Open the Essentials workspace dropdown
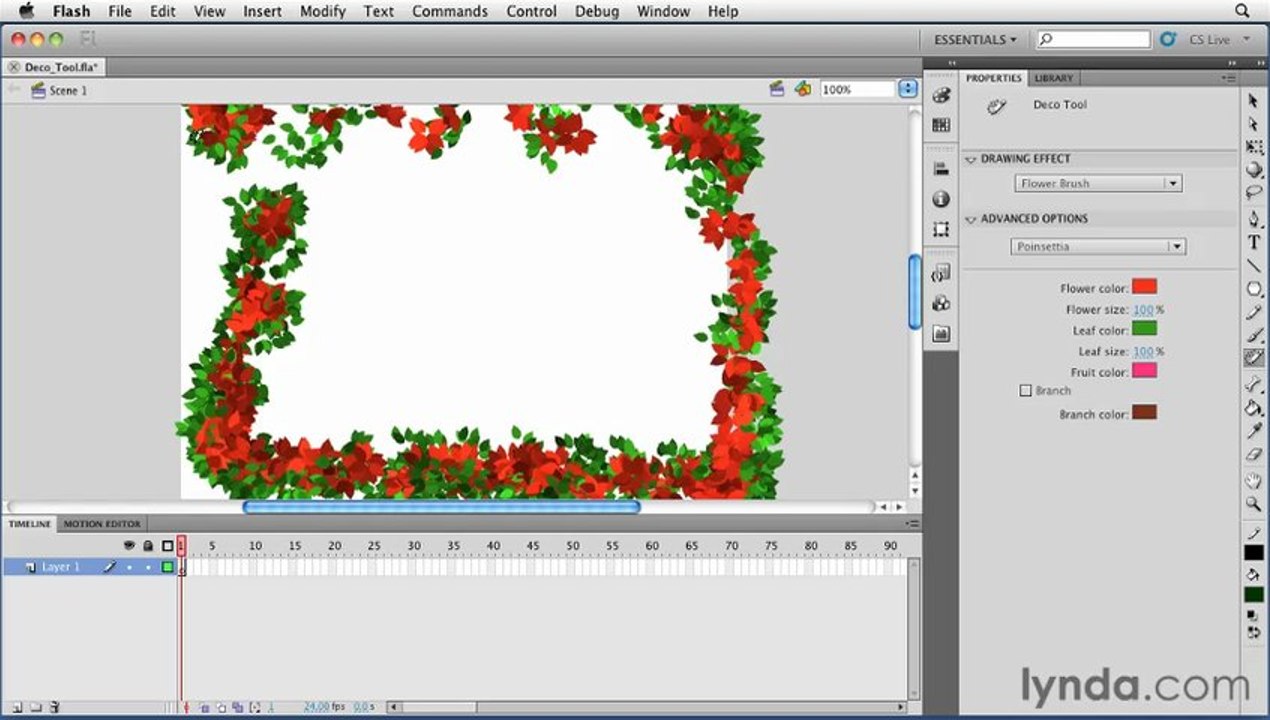This screenshot has width=1270, height=720. [974, 40]
